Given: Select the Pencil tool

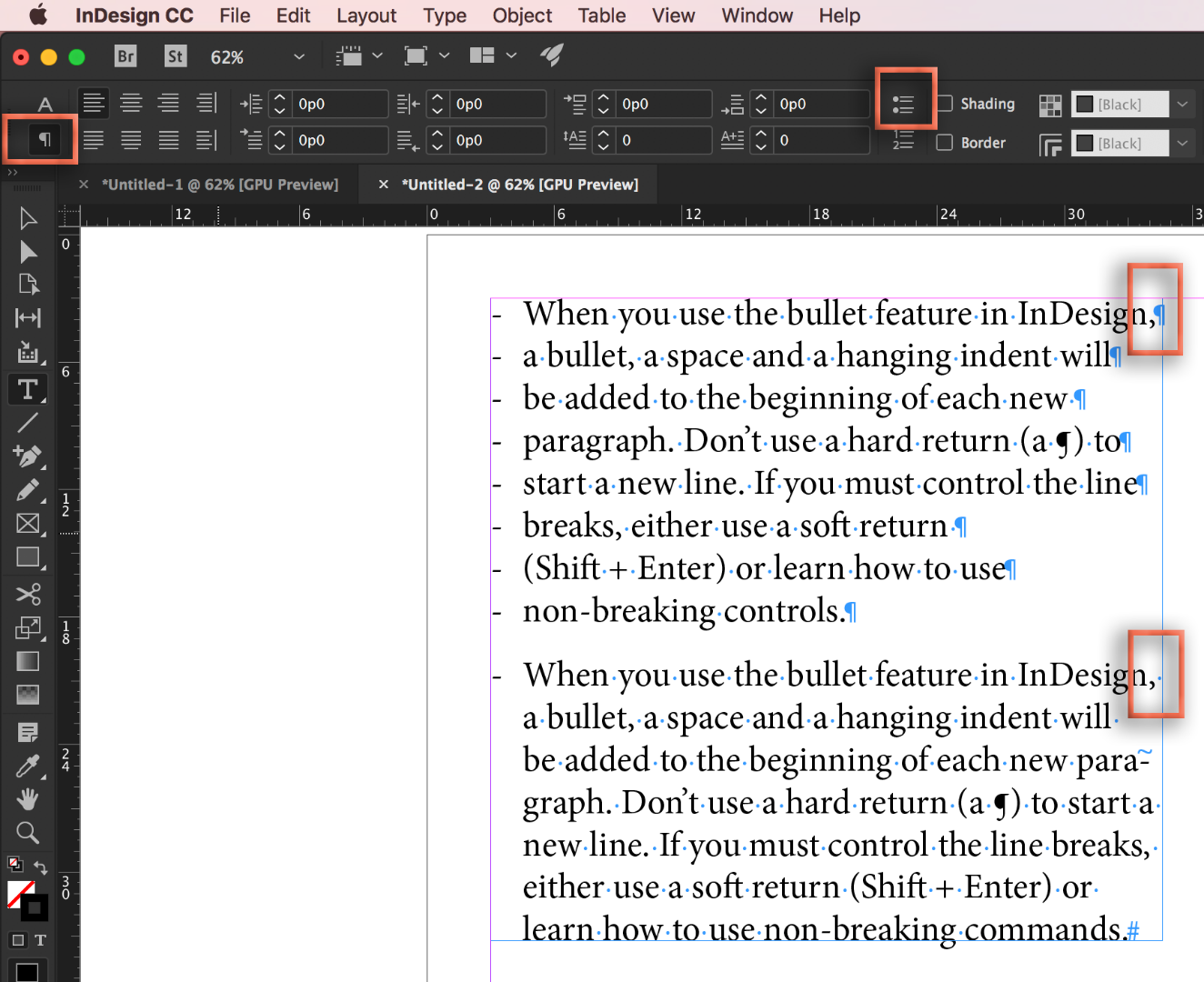Looking at the screenshot, I should [x=28, y=490].
